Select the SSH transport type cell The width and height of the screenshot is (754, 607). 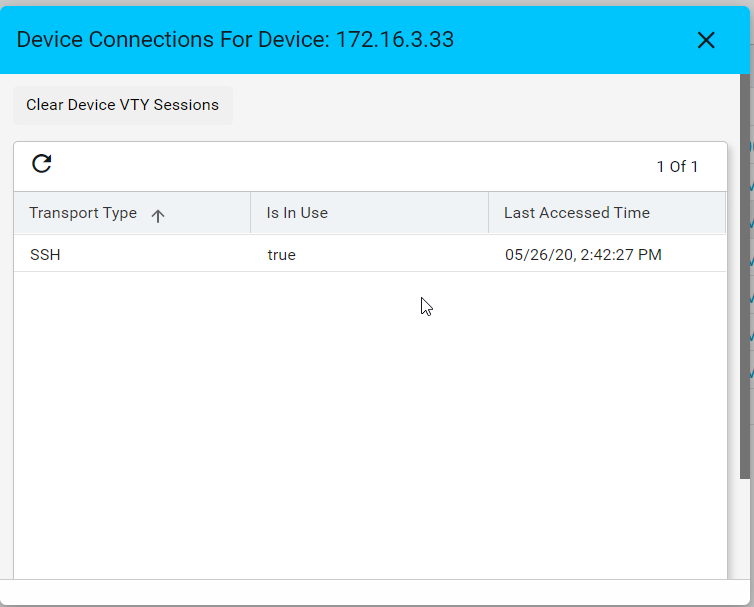45,254
